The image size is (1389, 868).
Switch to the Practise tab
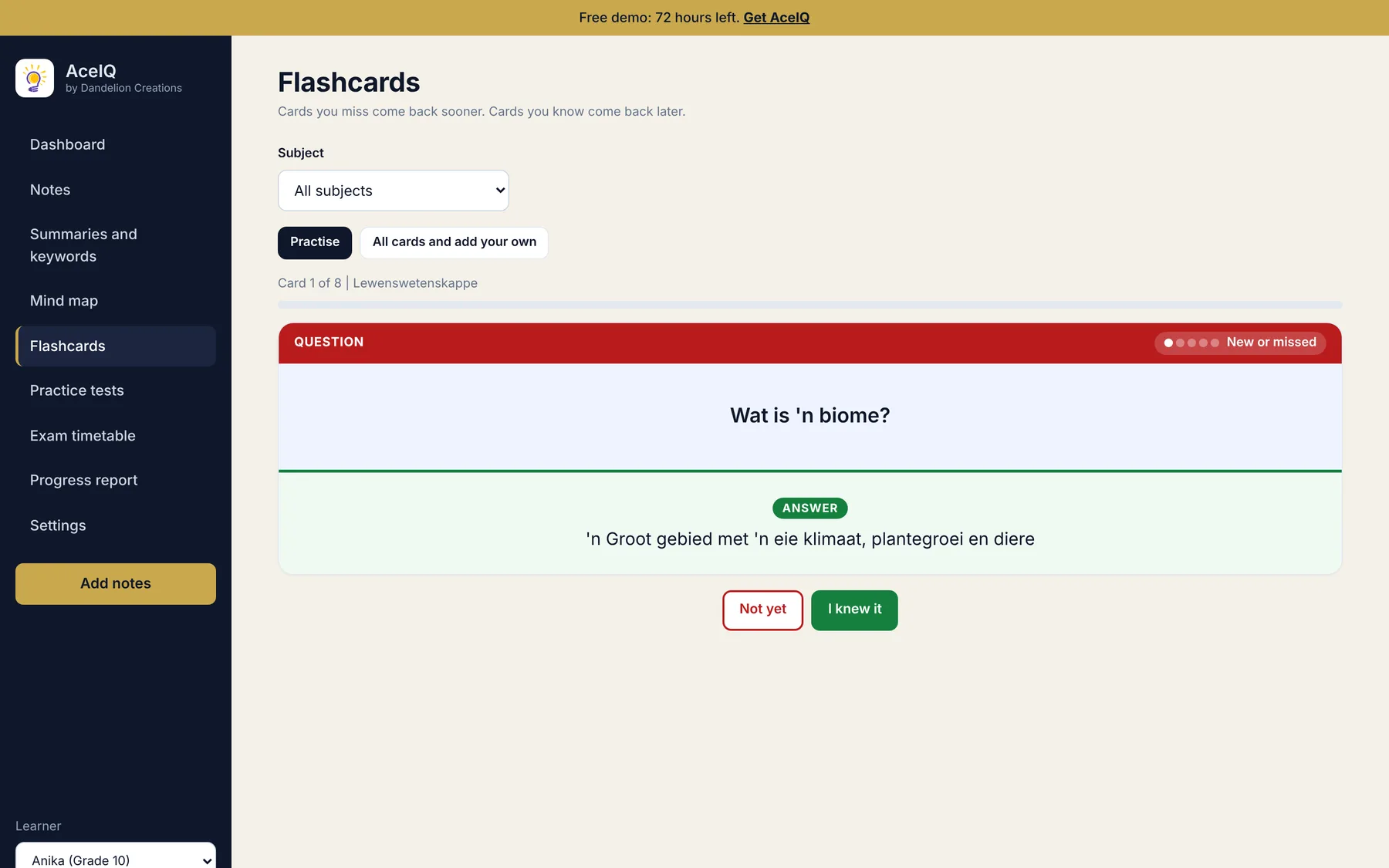click(315, 242)
